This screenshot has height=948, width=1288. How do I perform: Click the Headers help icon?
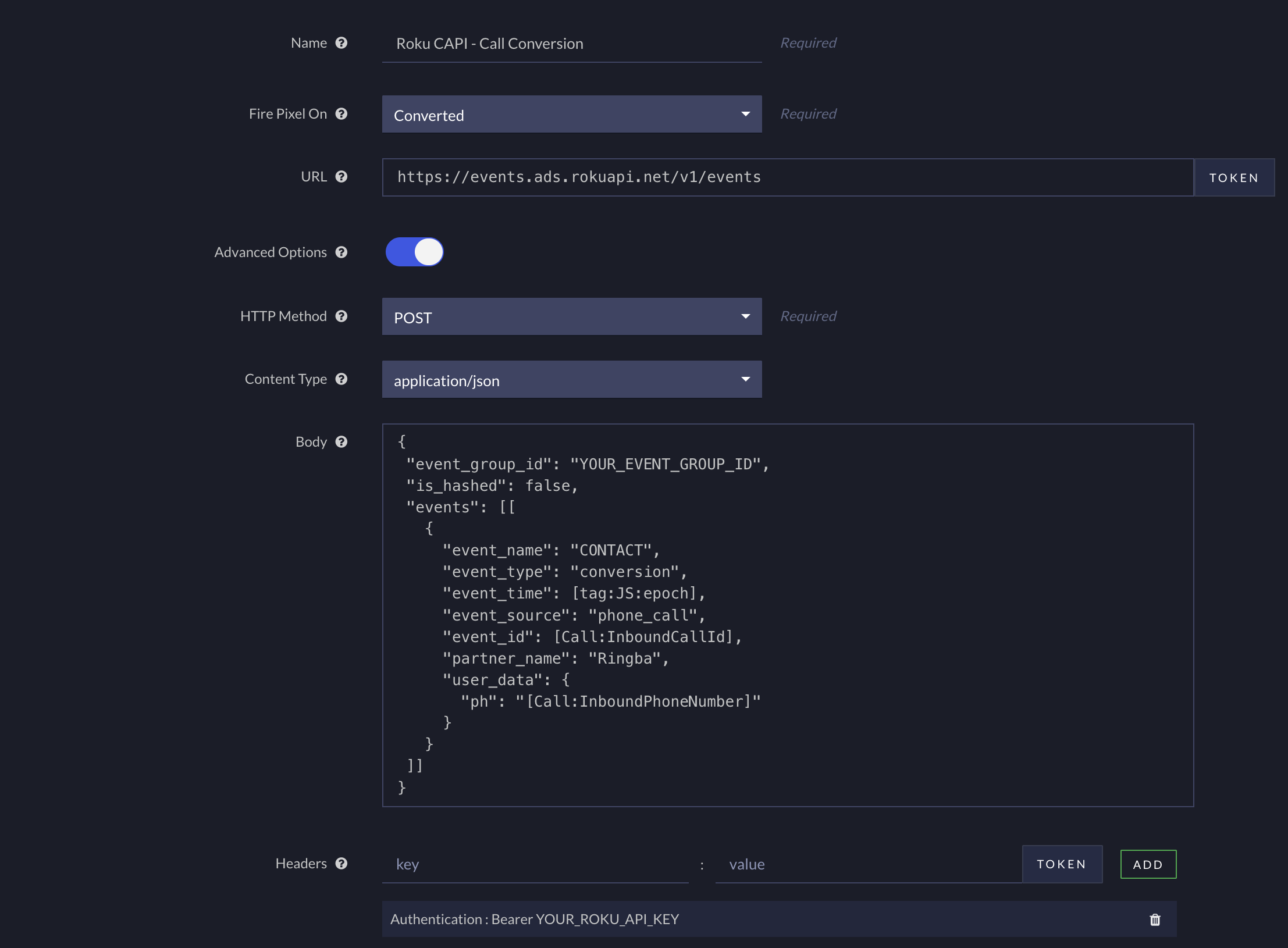pyautogui.click(x=341, y=864)
